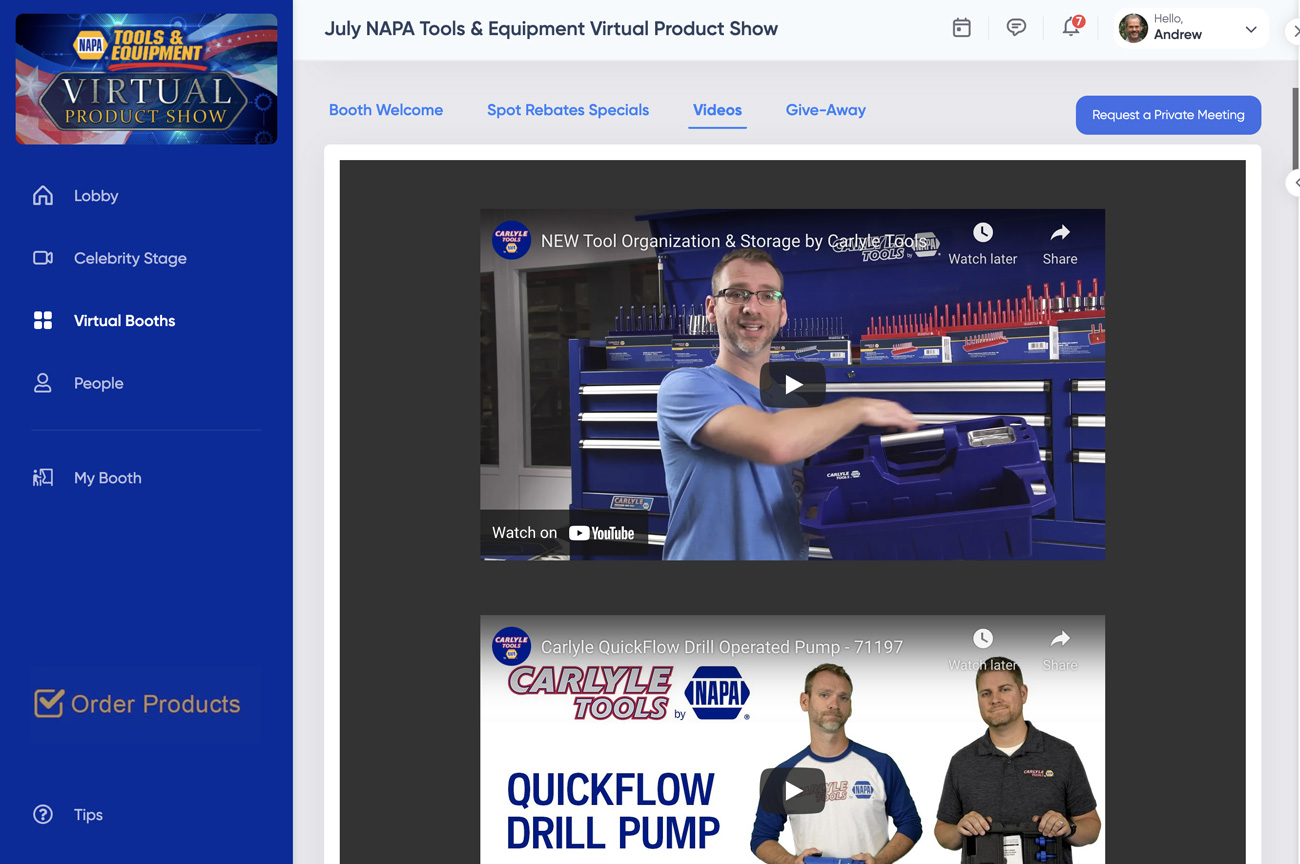The height and width of the screenshot is (864, 1300).
Task: Share the Tool Organization & Storage video
Action: coord(1060,243)
